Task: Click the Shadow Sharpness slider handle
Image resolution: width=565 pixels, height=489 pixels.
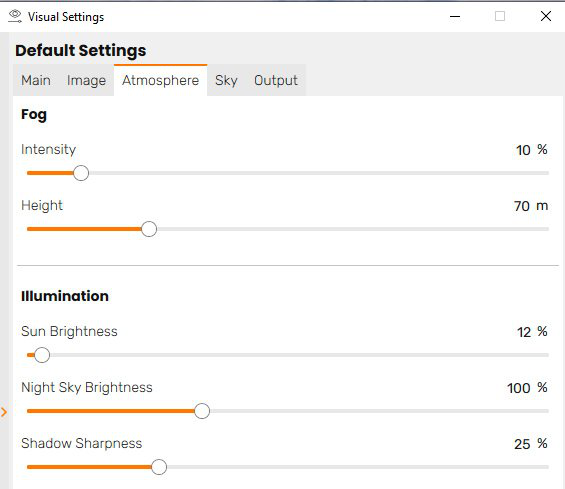Action: coord(159,467)
